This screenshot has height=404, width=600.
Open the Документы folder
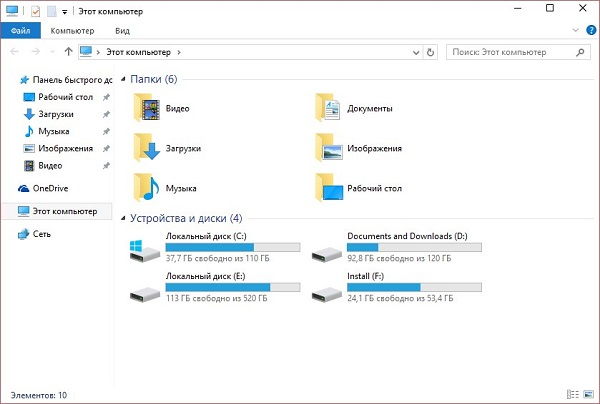coord(329,107)
